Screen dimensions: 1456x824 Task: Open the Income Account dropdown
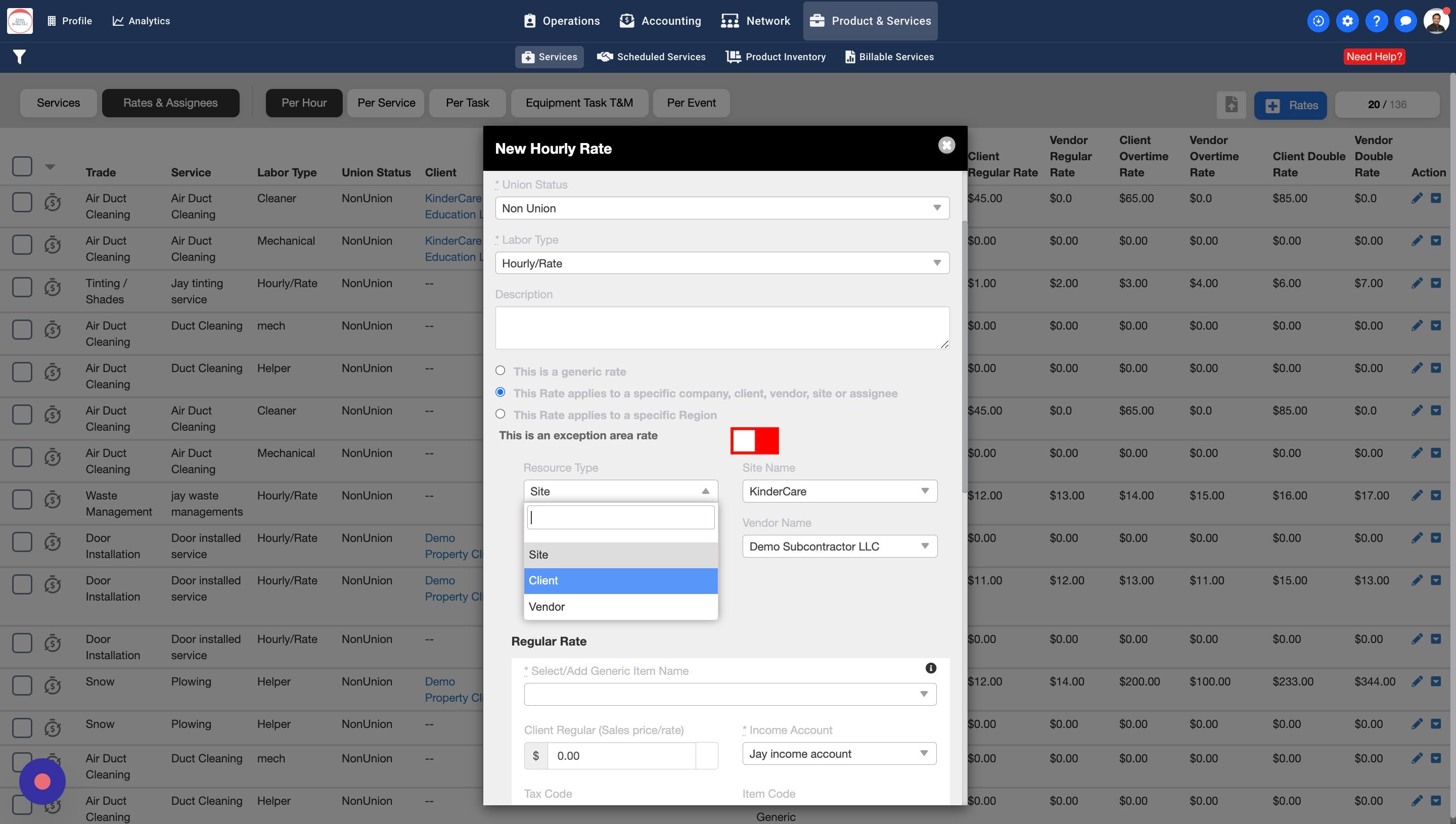(839, 754)
